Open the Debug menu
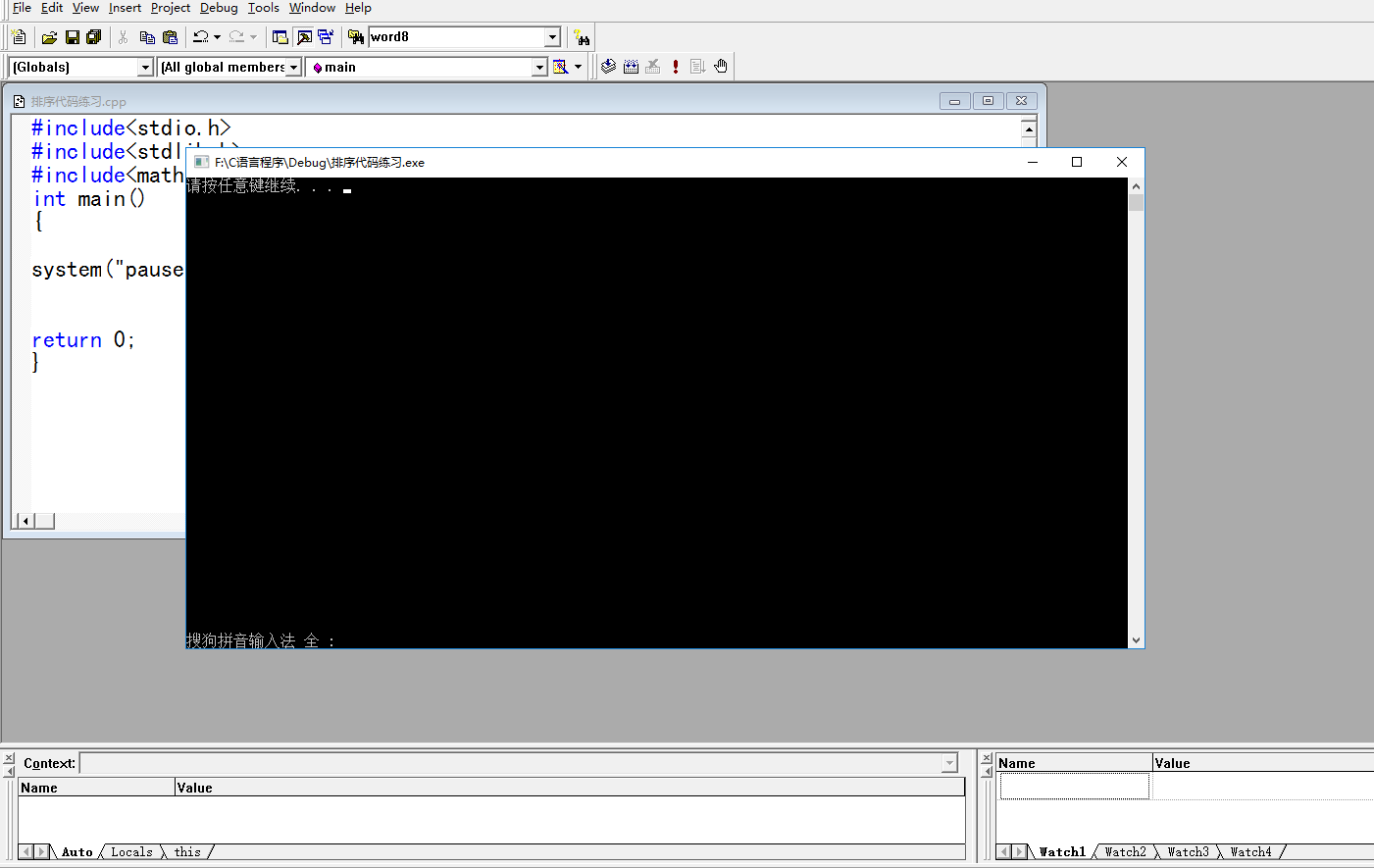 pyautogui.click(x=219, y=8)
